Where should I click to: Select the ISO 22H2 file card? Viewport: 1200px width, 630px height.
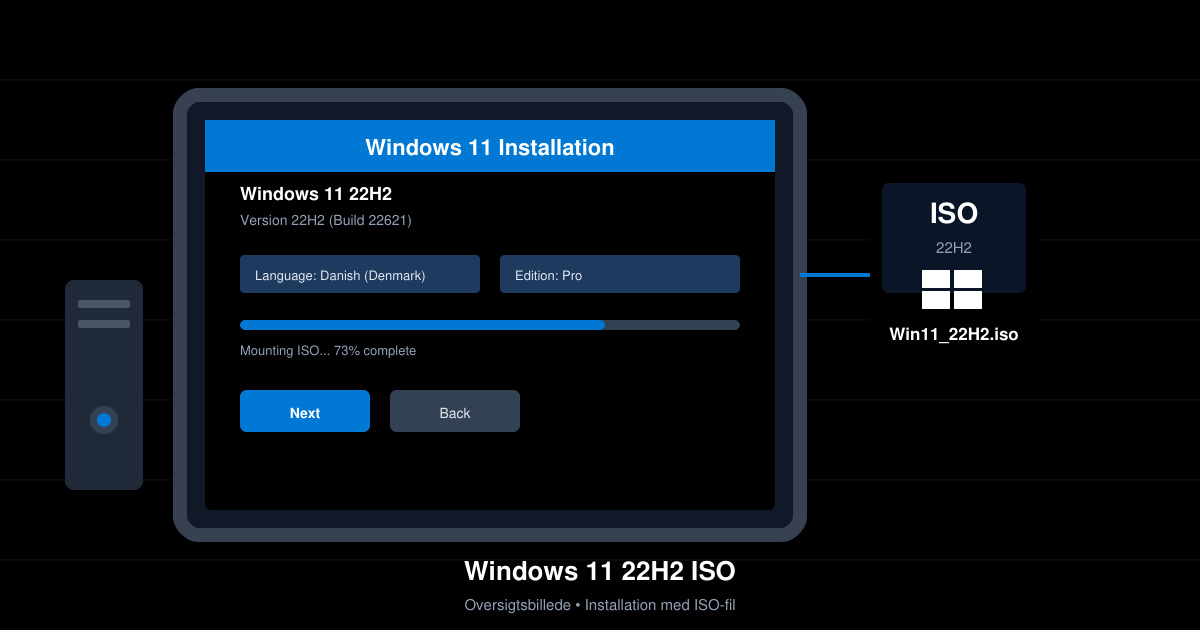(954, 238)
